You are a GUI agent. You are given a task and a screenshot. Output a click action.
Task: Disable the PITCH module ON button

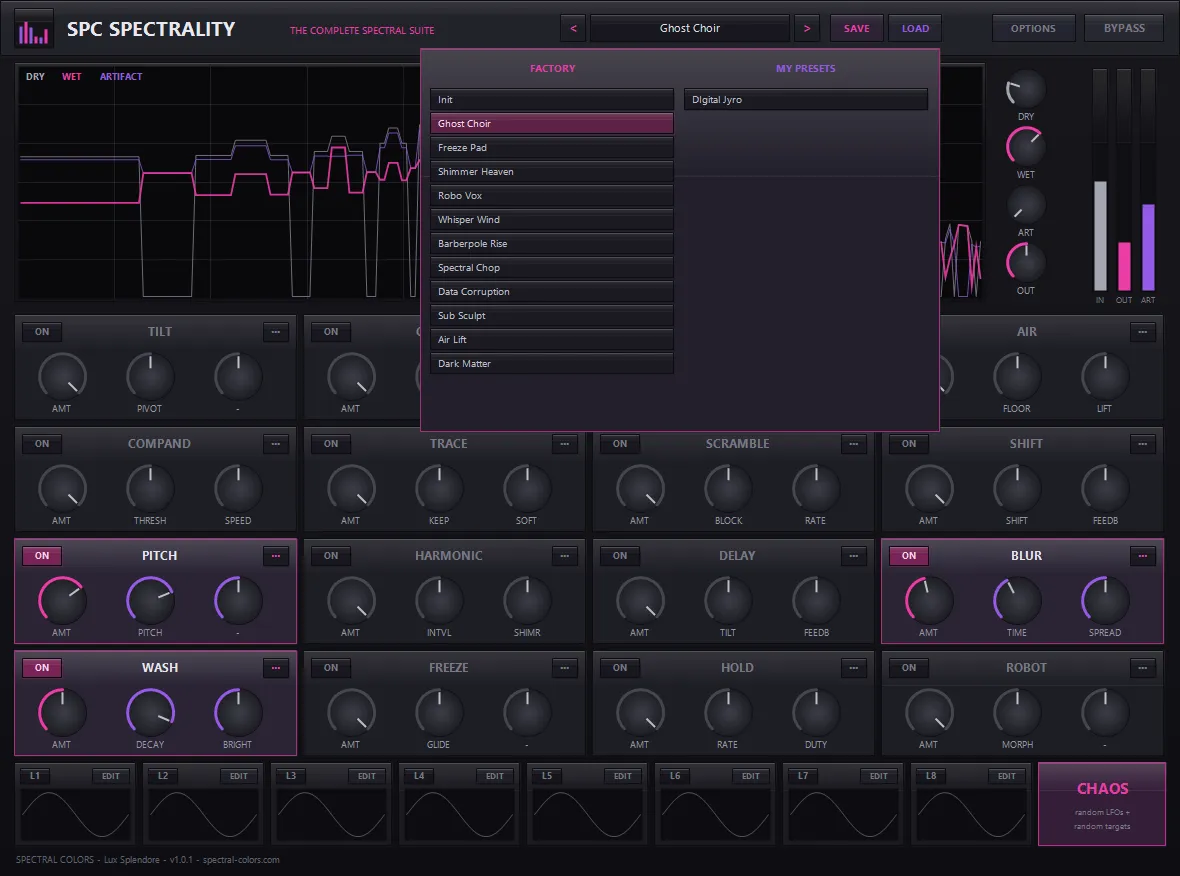click(x=42, y=556)
